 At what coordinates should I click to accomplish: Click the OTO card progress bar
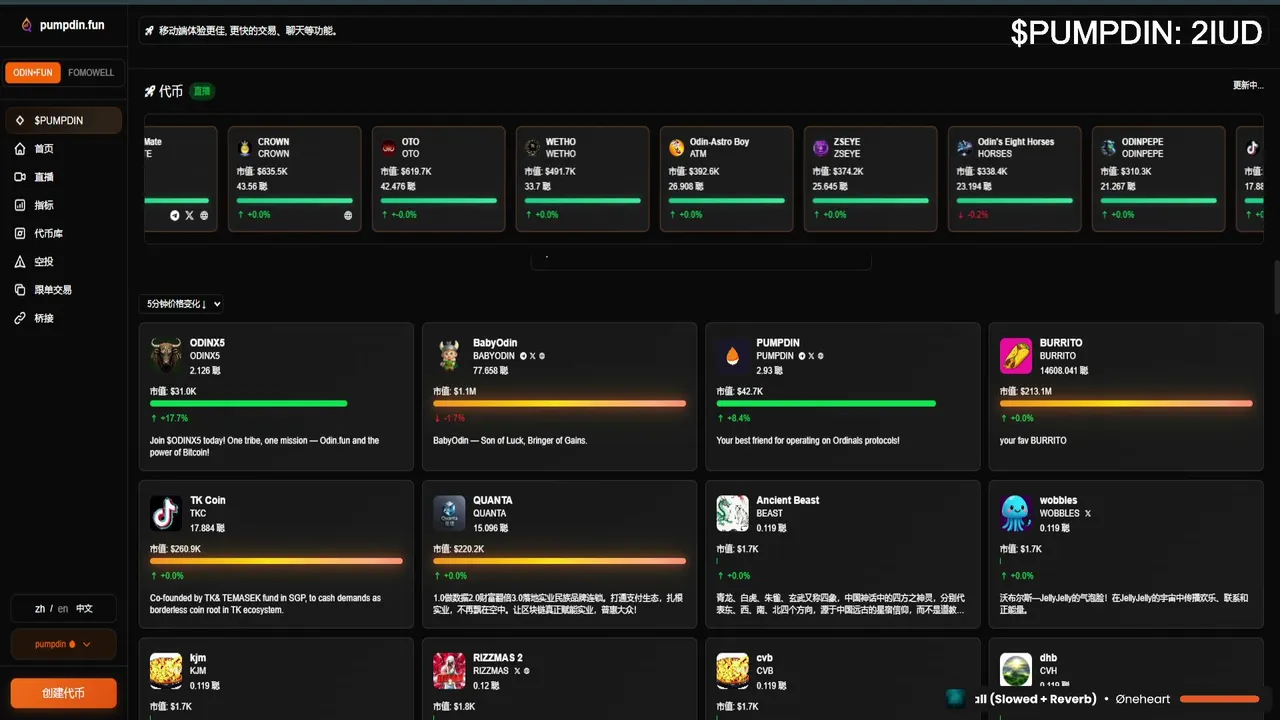[x=439, y=200]
